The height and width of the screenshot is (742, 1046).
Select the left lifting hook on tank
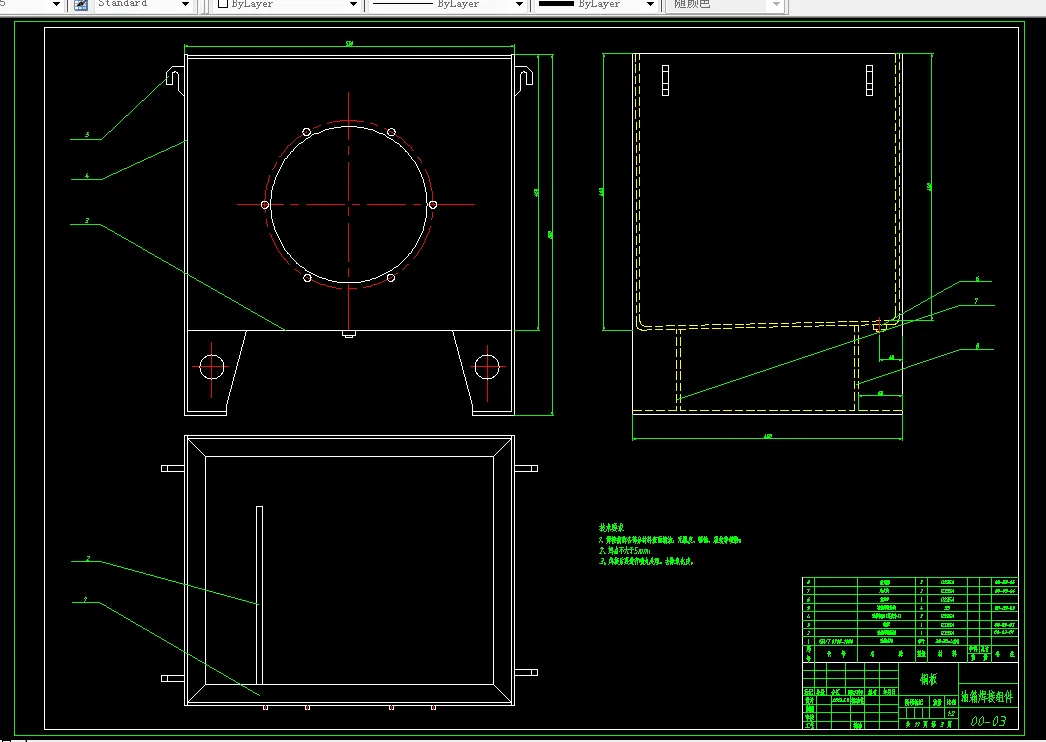[175, 79]
